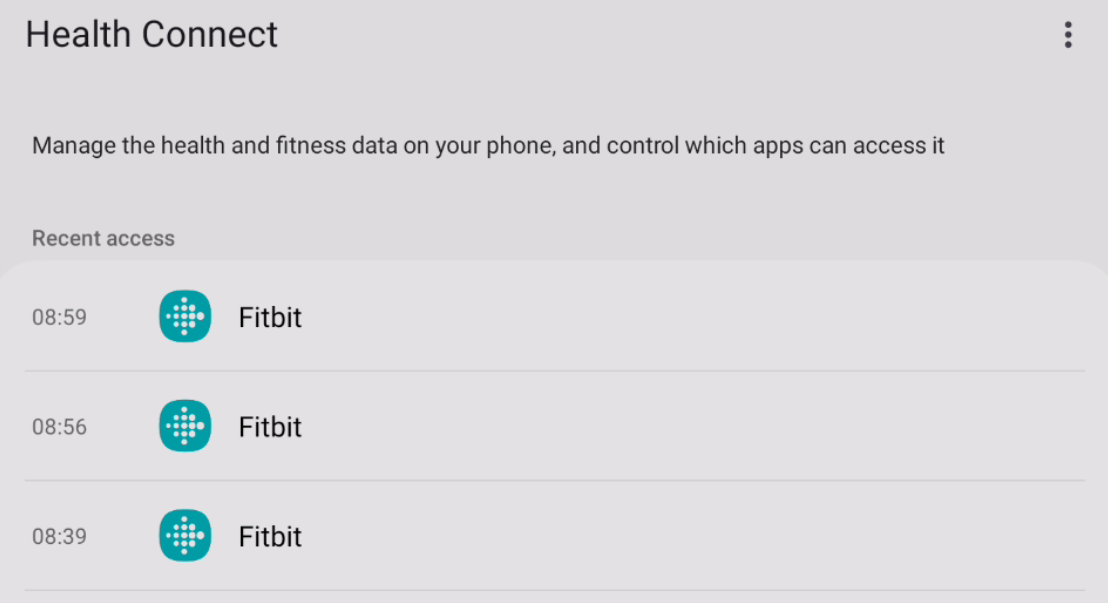Image resolution: width=1108 pixels, height=603 pixels.
Task: Click divider between 08:59 and 08:56 entries
Action: point(554,371)
